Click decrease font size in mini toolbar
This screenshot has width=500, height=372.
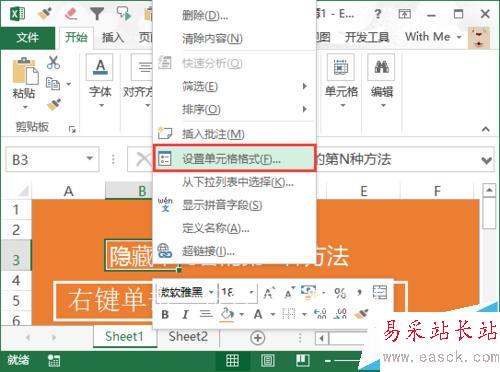(x=289, y=293)
